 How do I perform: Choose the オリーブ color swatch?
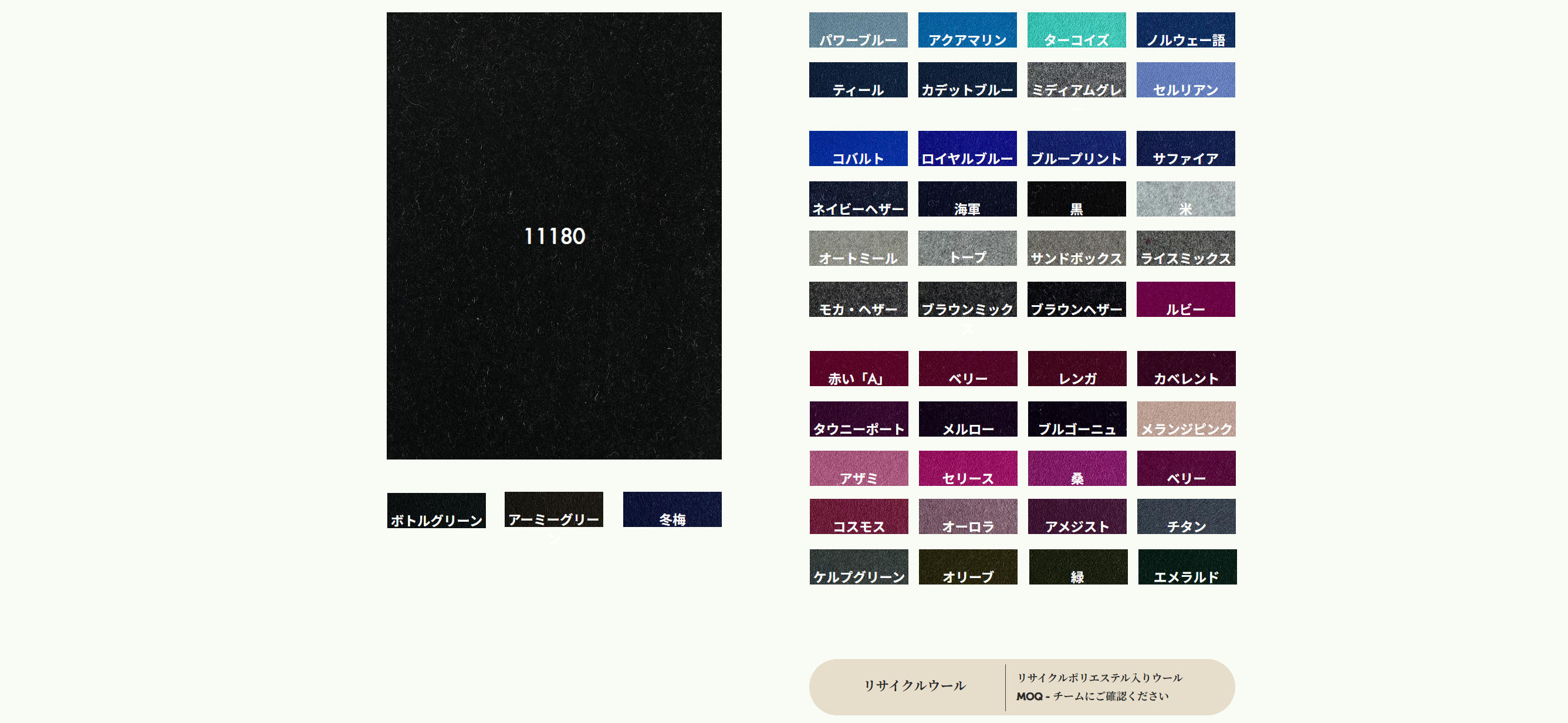pyautogui.click(x=967, y=566)
